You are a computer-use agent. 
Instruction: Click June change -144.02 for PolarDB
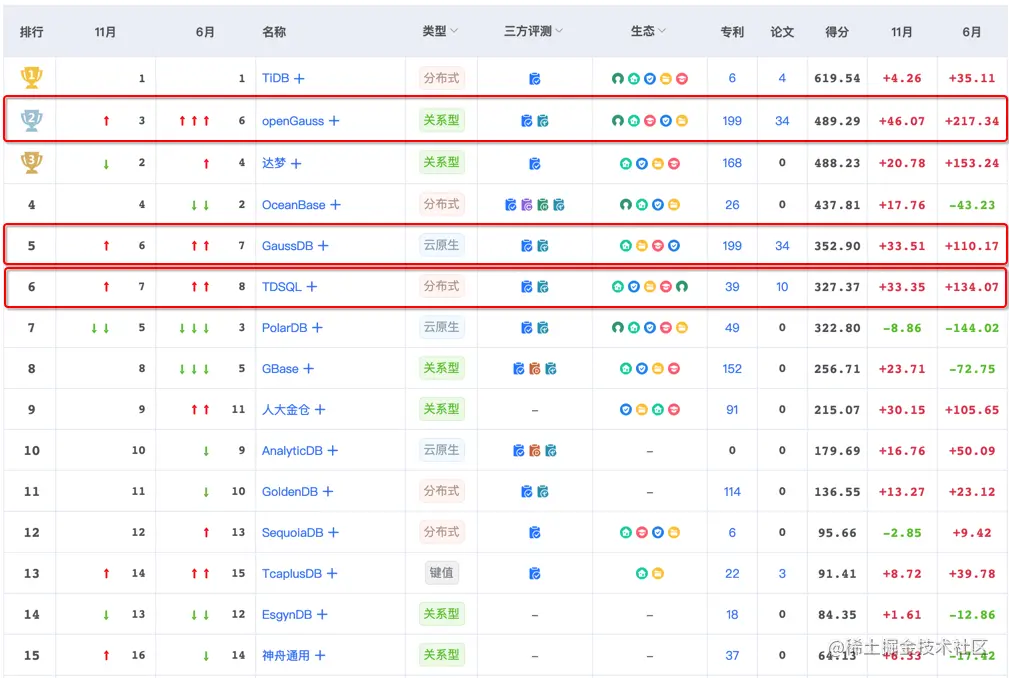click(972, 328)
